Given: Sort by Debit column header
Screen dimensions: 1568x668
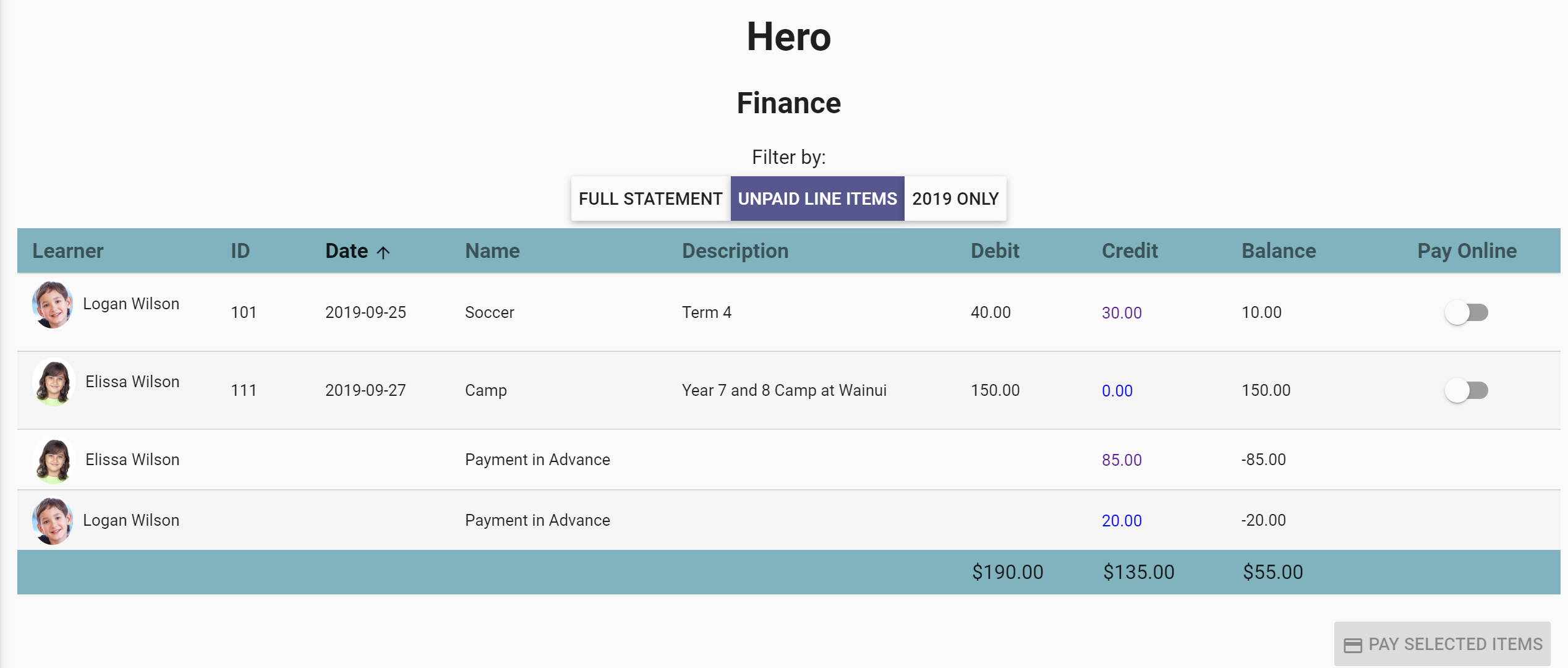Looking at the screenshot, I should (x=994, y=251).
